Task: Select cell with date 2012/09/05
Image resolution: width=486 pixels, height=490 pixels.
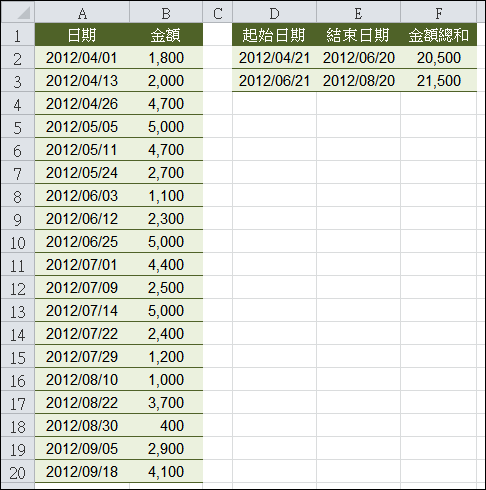Action: point(82,449)
